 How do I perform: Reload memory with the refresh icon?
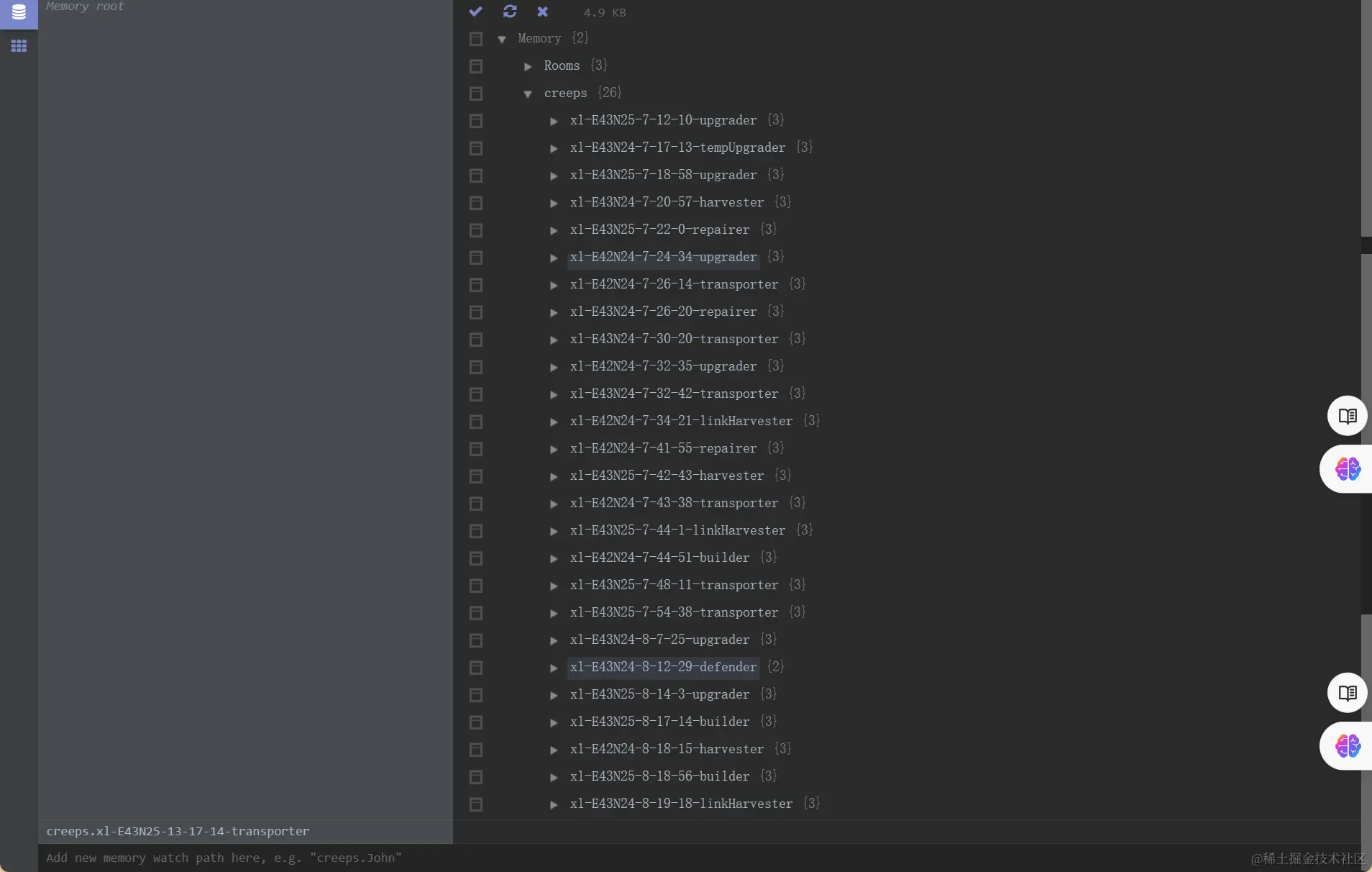(x=510, y=12)
